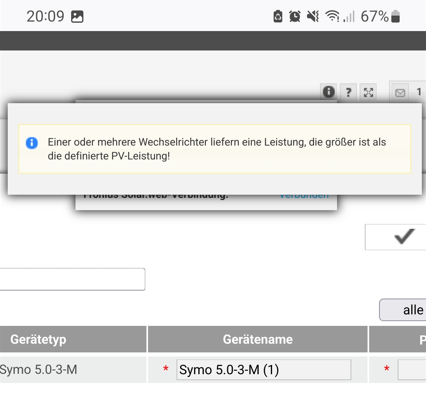Tap the muted sound status icon
426x403 pixels.
[313, 16]
